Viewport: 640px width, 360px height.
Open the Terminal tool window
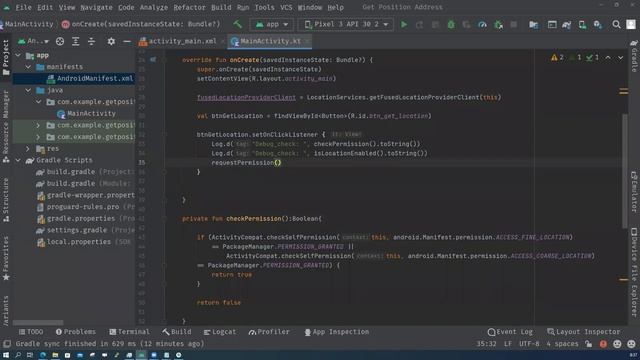[129, 332]
